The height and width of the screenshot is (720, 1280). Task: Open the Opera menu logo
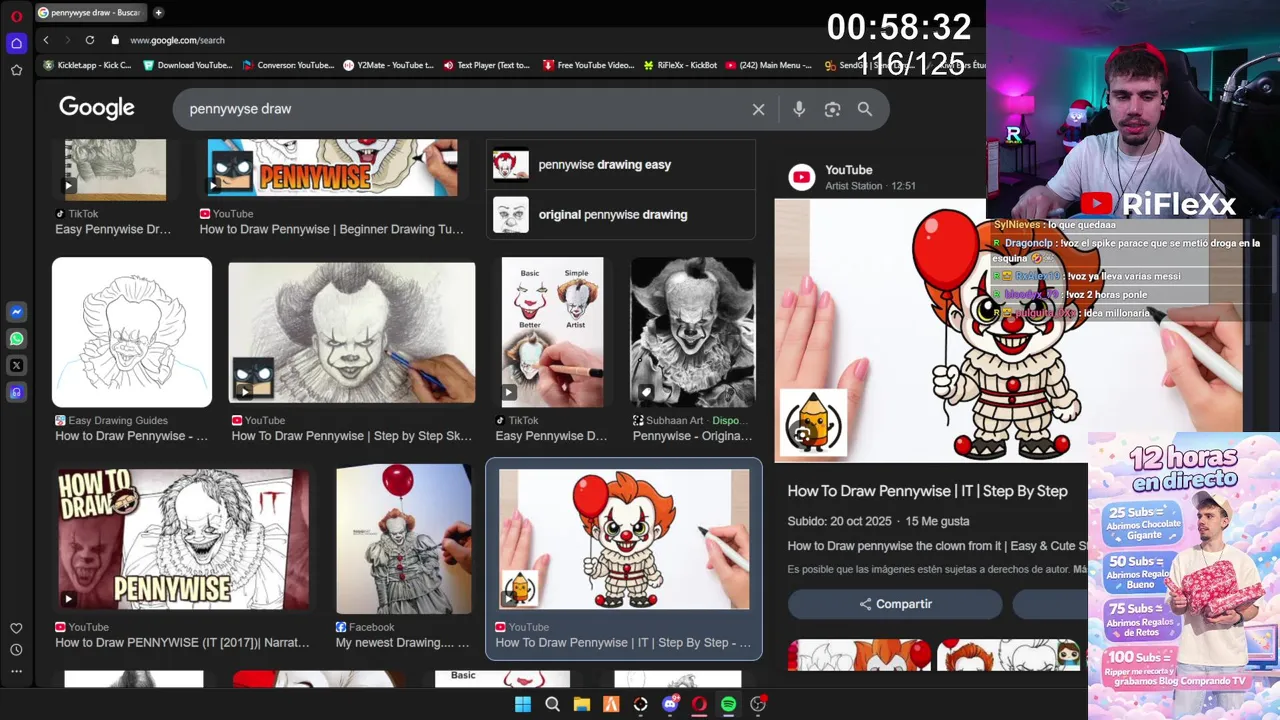click(16, 16)
